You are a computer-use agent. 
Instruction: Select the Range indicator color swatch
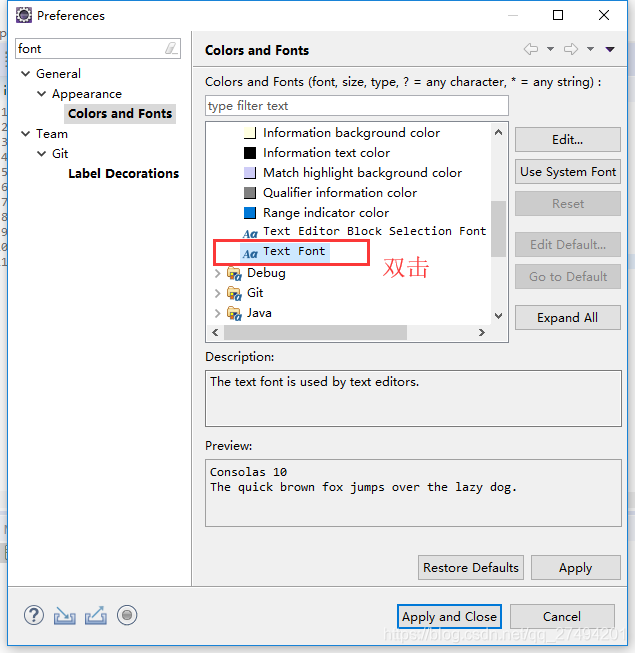(x=250, y=213)
